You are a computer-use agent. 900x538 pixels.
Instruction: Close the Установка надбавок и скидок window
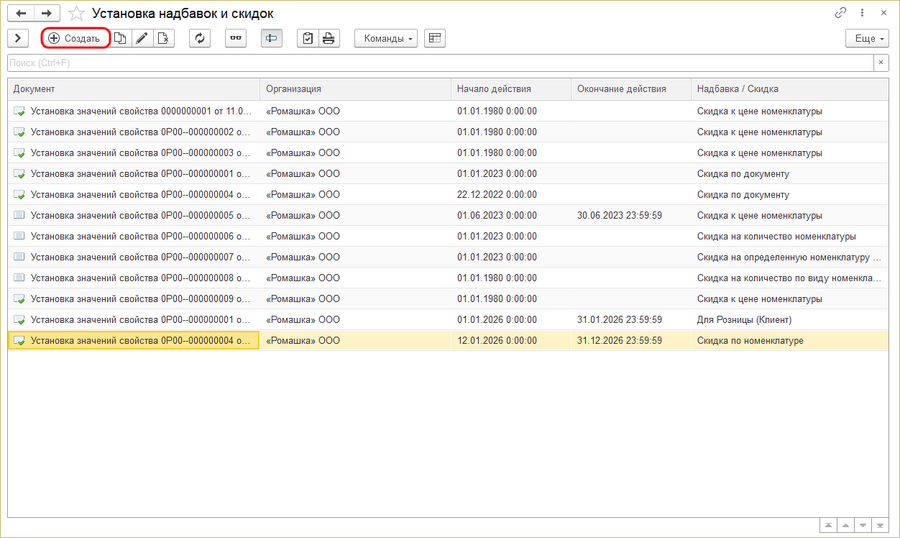point(884,13)
